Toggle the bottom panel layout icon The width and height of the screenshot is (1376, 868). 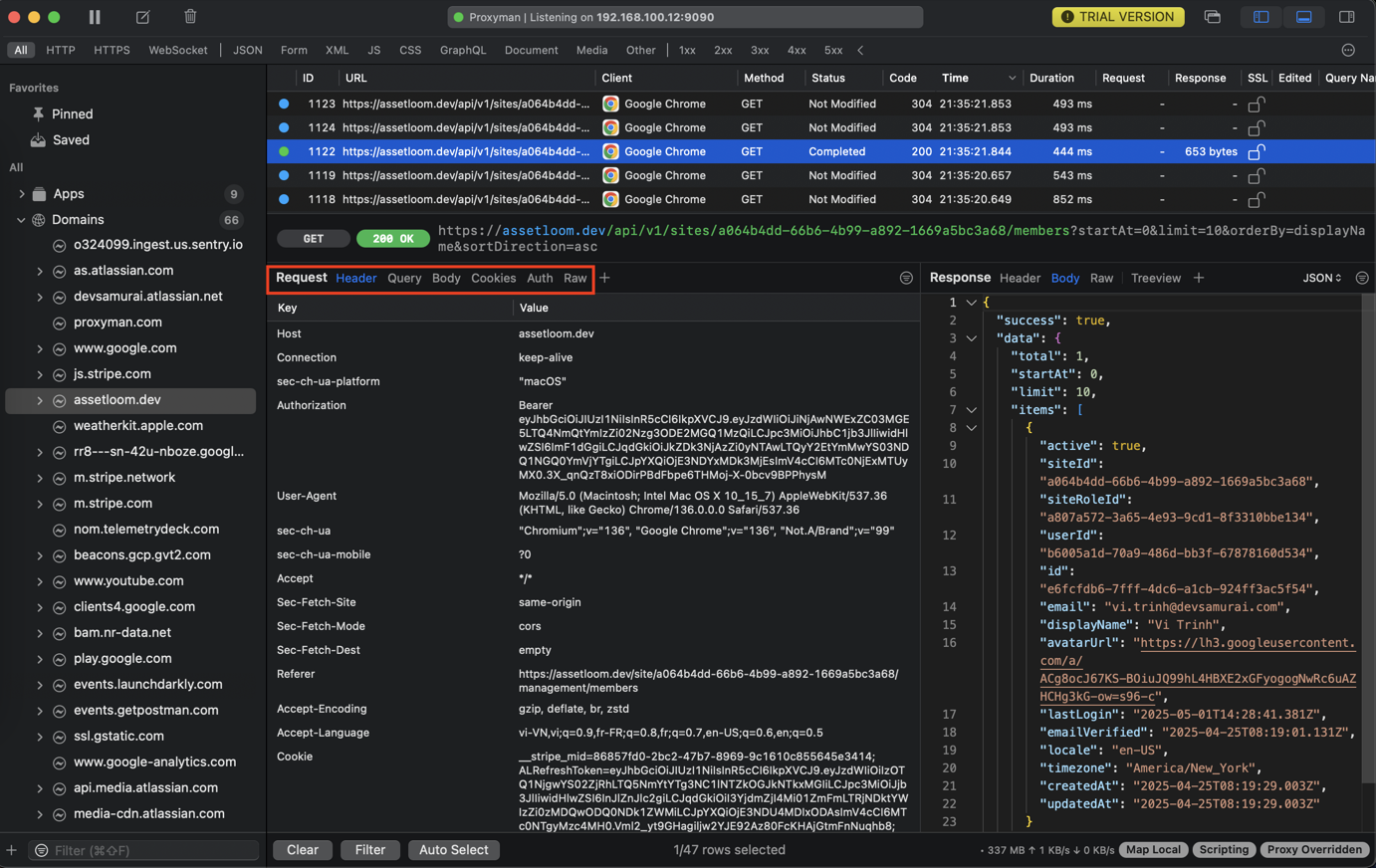[1303, 17]
